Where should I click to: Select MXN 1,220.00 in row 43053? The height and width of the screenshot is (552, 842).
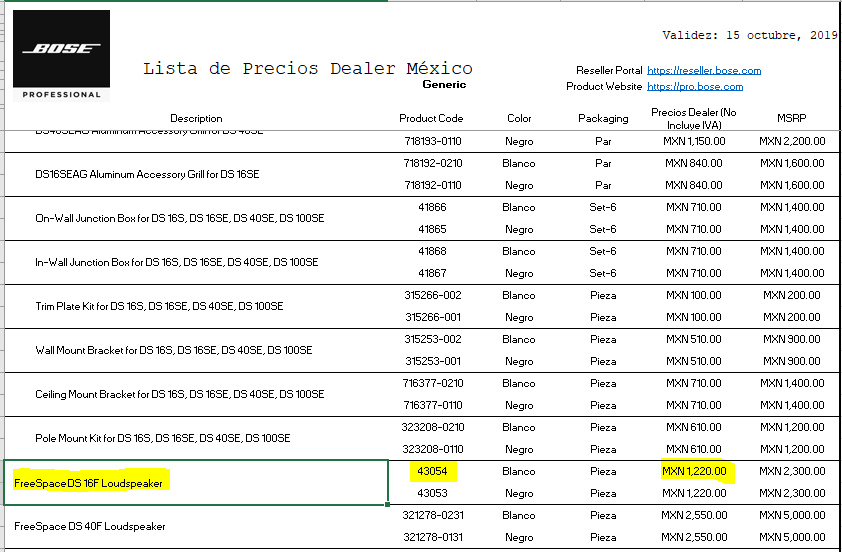tap(694, 493)
